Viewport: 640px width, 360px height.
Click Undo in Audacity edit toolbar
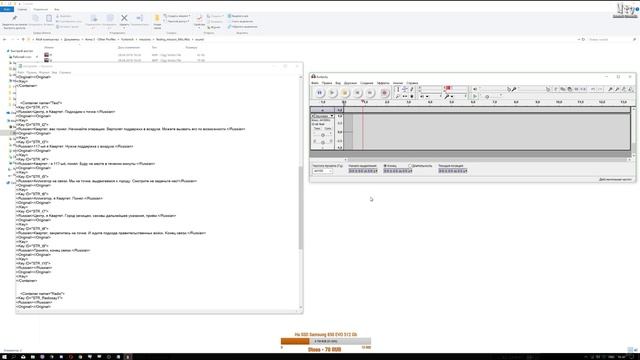[593, 89]
